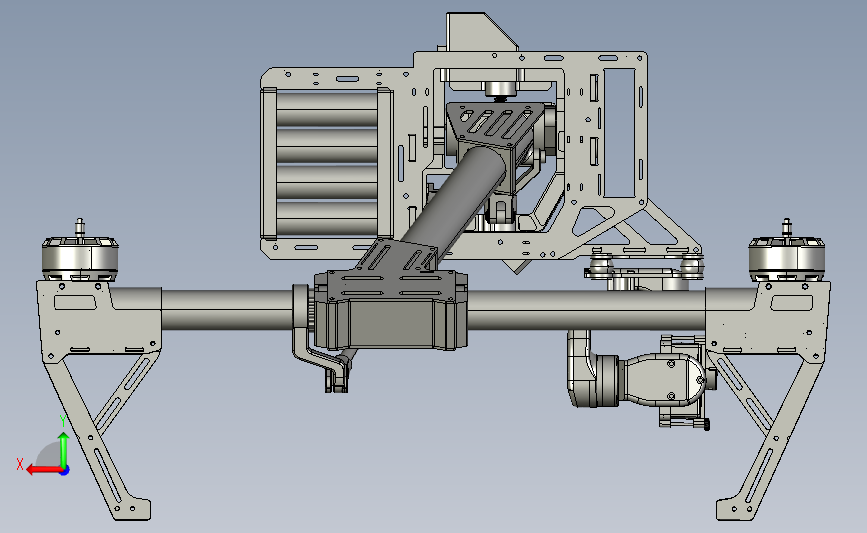Select the left section of the horizontal boom tube
Screen dimensions: 867x533
(227, 309)
